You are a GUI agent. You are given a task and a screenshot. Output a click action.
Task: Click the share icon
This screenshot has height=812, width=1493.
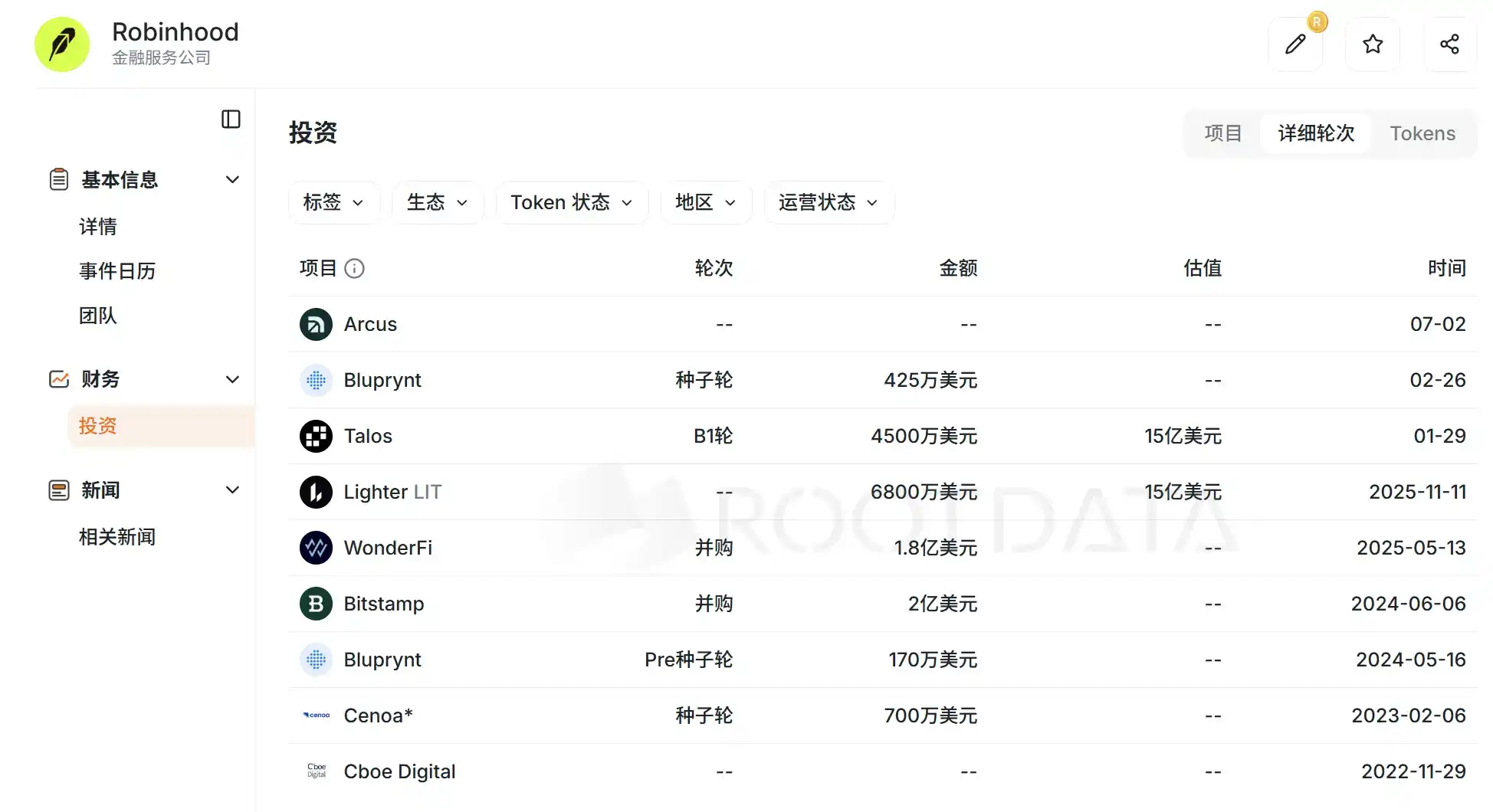coord(1449,44)
